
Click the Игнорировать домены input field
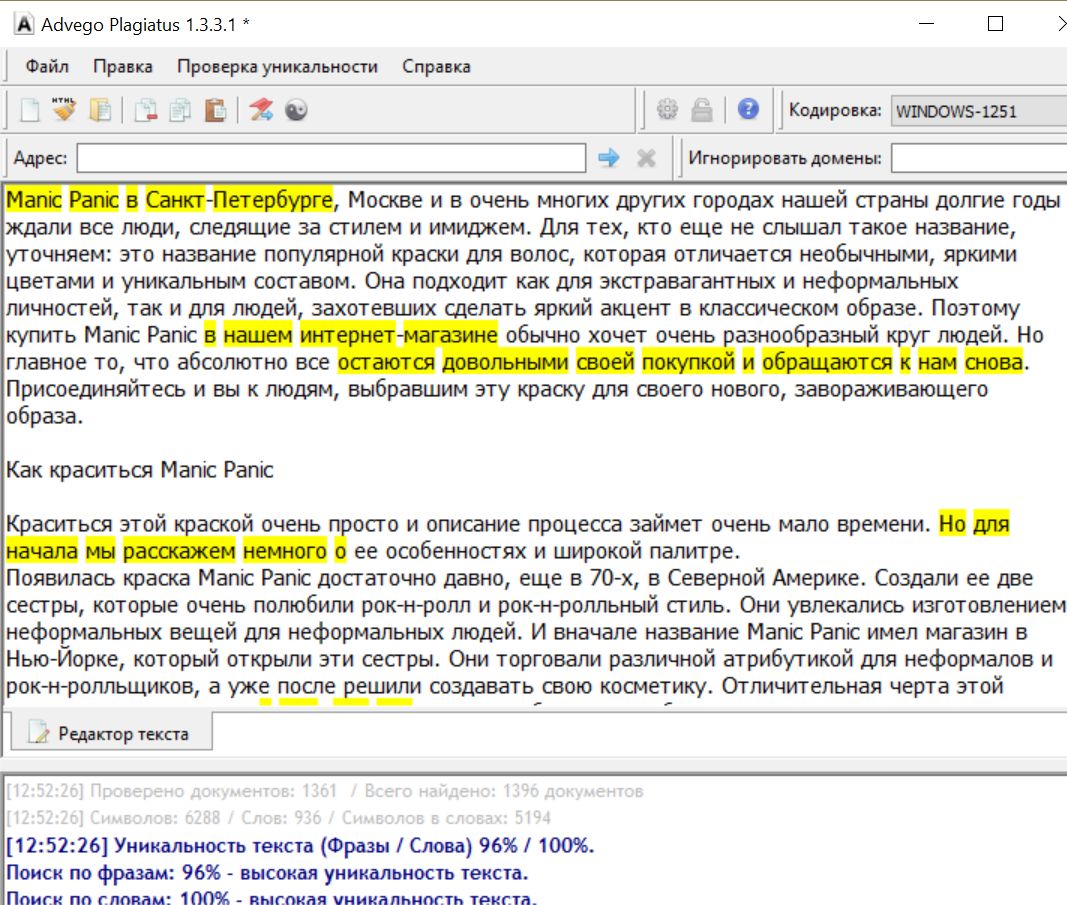point(979,158)
